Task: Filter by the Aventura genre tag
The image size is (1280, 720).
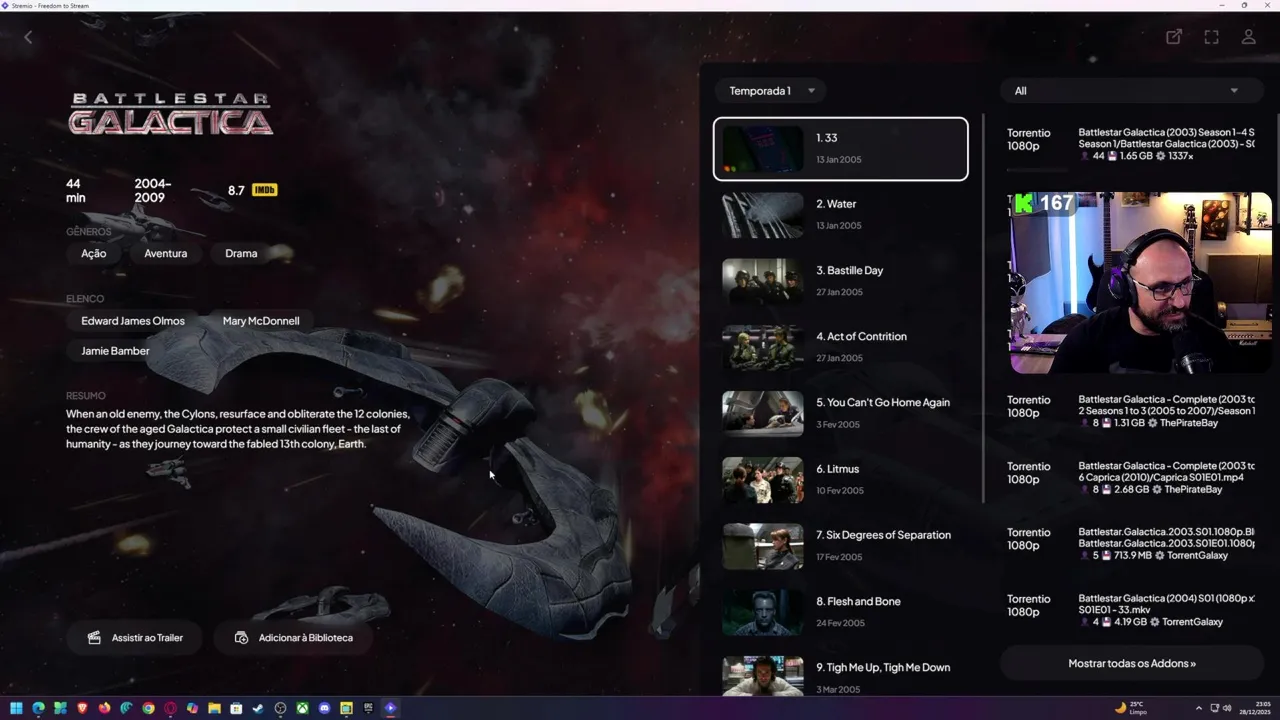Action: (x=166, y=254)
